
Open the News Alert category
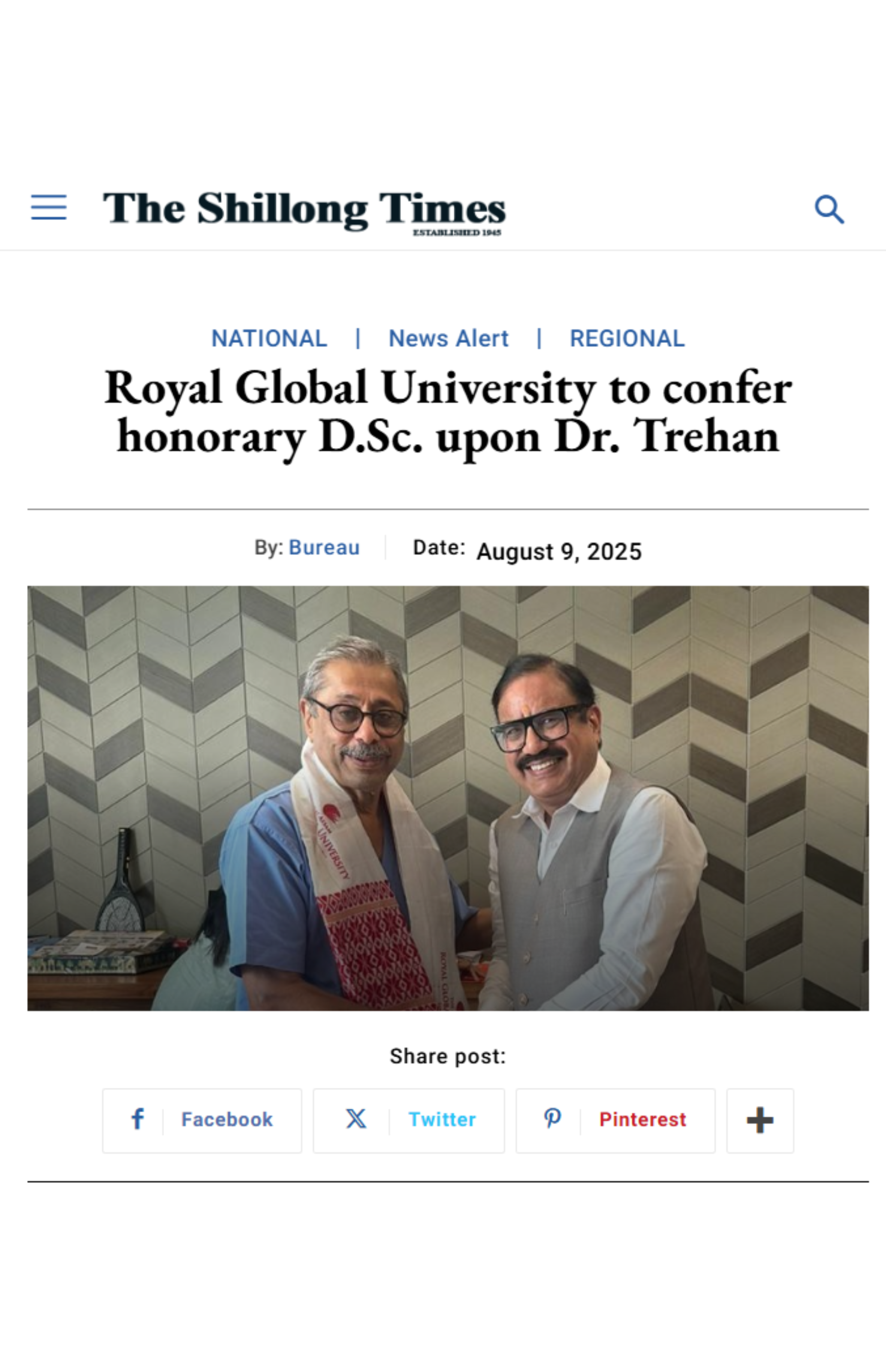pyautogui.click(x=448, y=339)
